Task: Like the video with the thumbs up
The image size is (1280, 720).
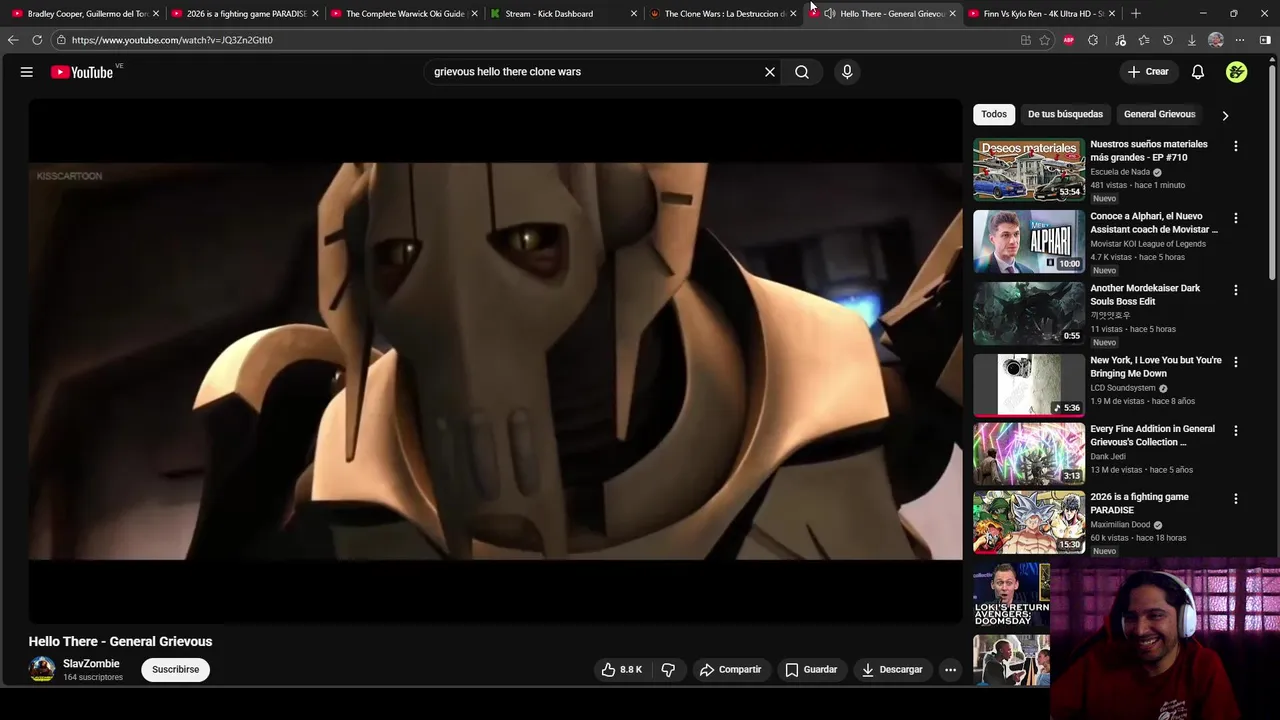Action: (x=621, y=670)
